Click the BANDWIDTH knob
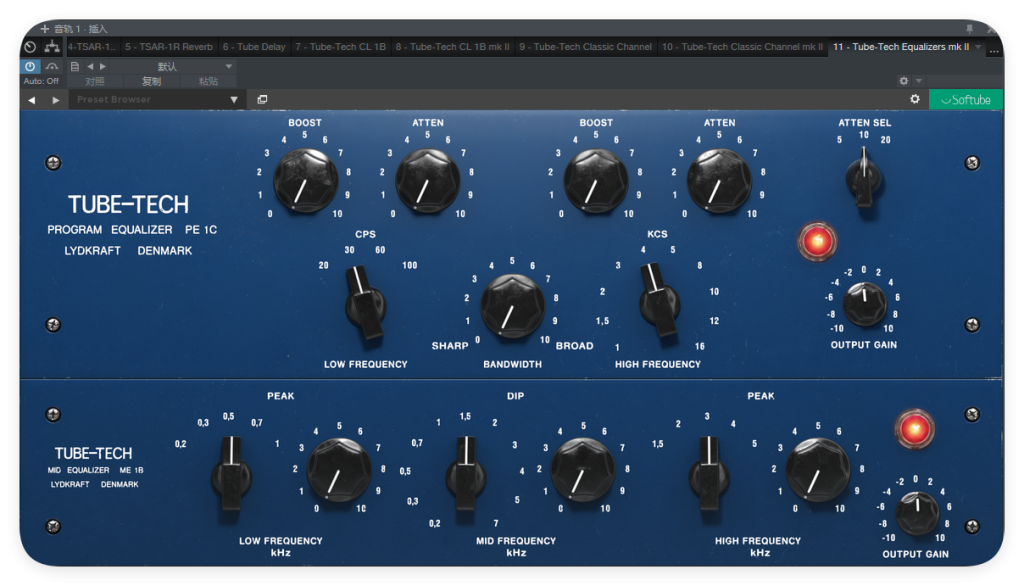 tap(512, 306)
